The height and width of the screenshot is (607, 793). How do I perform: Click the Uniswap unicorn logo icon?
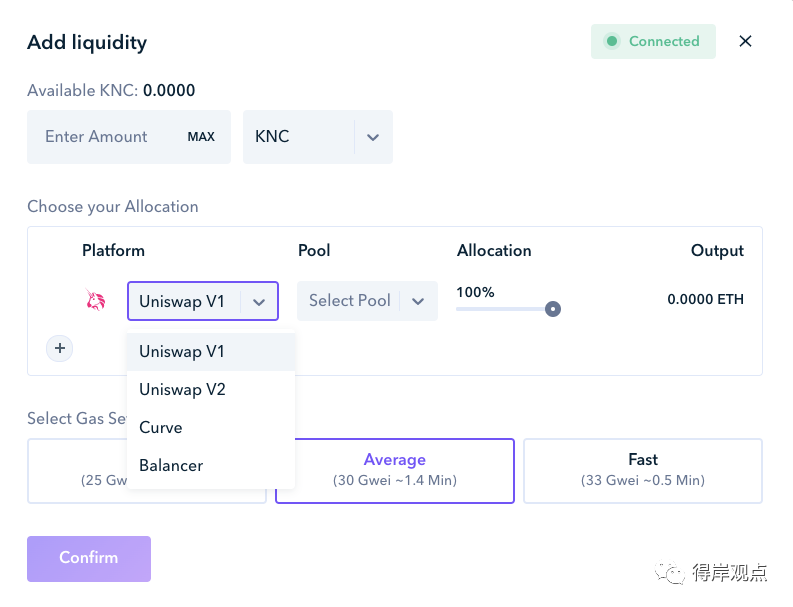tap(95, 300)
